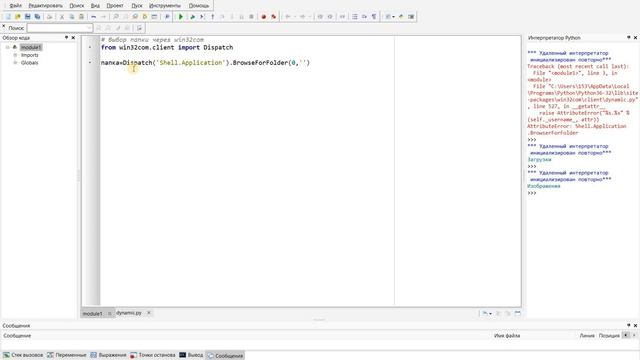The width and height of the screenshot is (640, 360).
Task: Open the Поиск menu
Action: click(76, 6)
